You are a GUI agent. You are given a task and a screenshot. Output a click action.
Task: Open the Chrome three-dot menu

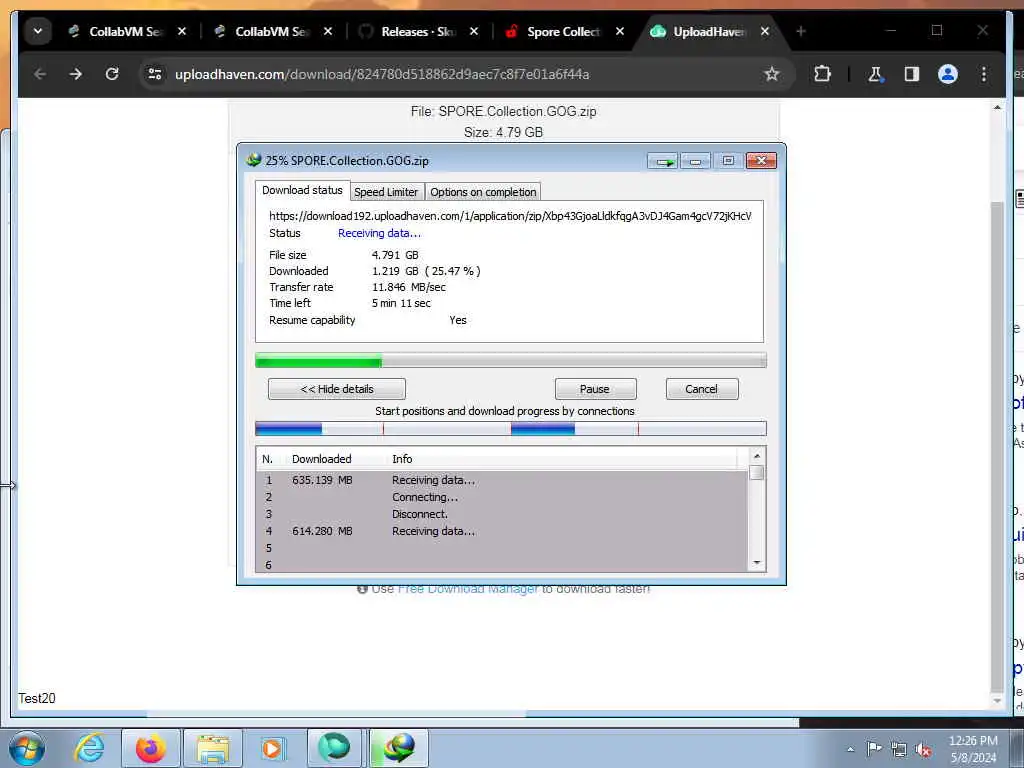pyautogui.click(x=984, y=74)
